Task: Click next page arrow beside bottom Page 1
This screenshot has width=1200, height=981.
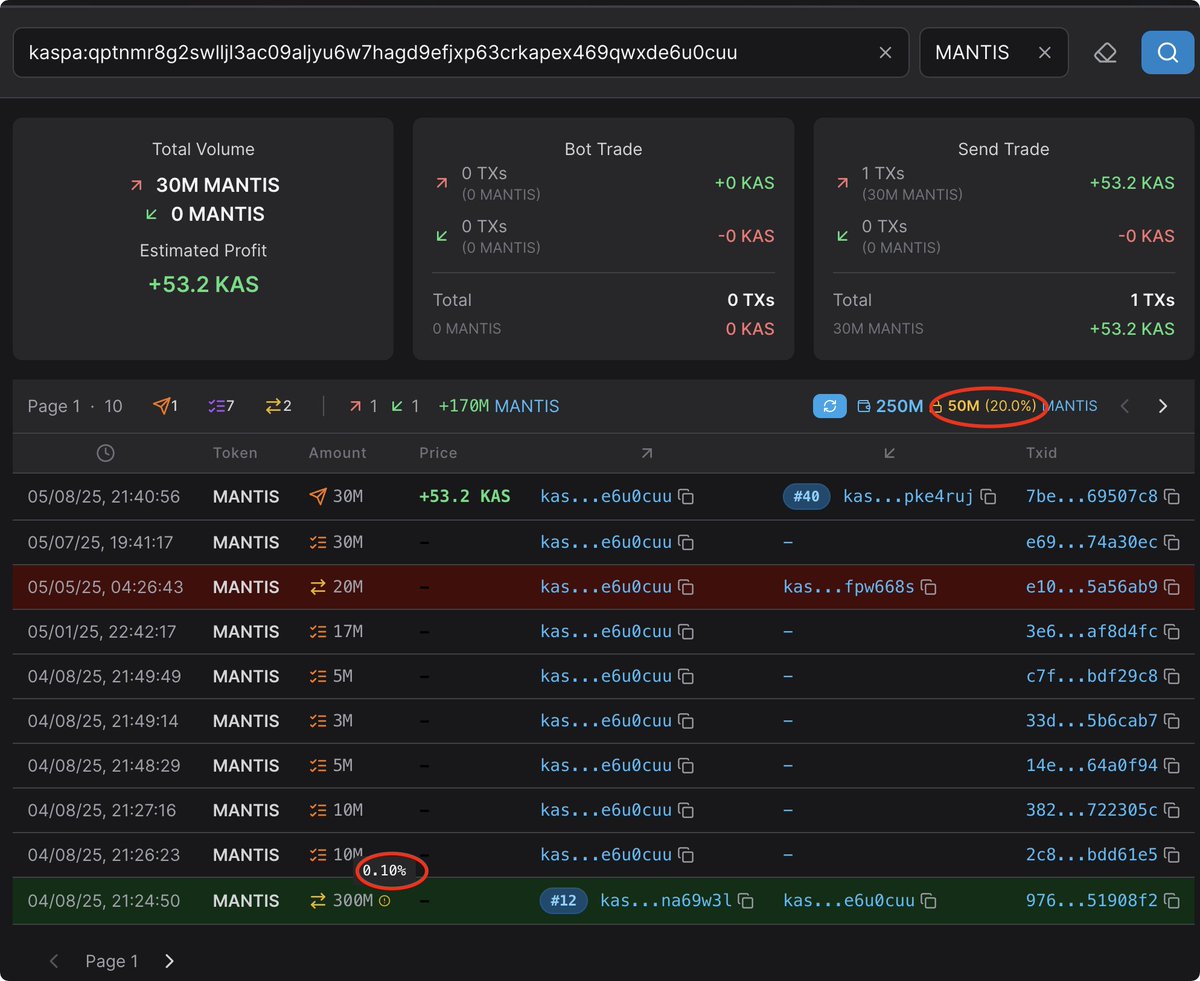Action: (169, 961)
